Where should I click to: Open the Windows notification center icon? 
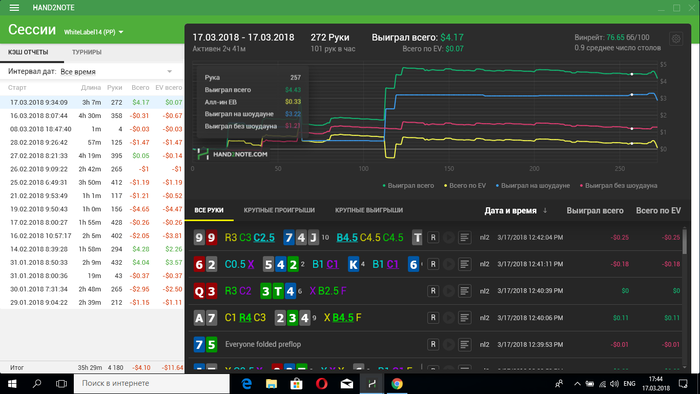pyautogui.click(x=683, y=384)
